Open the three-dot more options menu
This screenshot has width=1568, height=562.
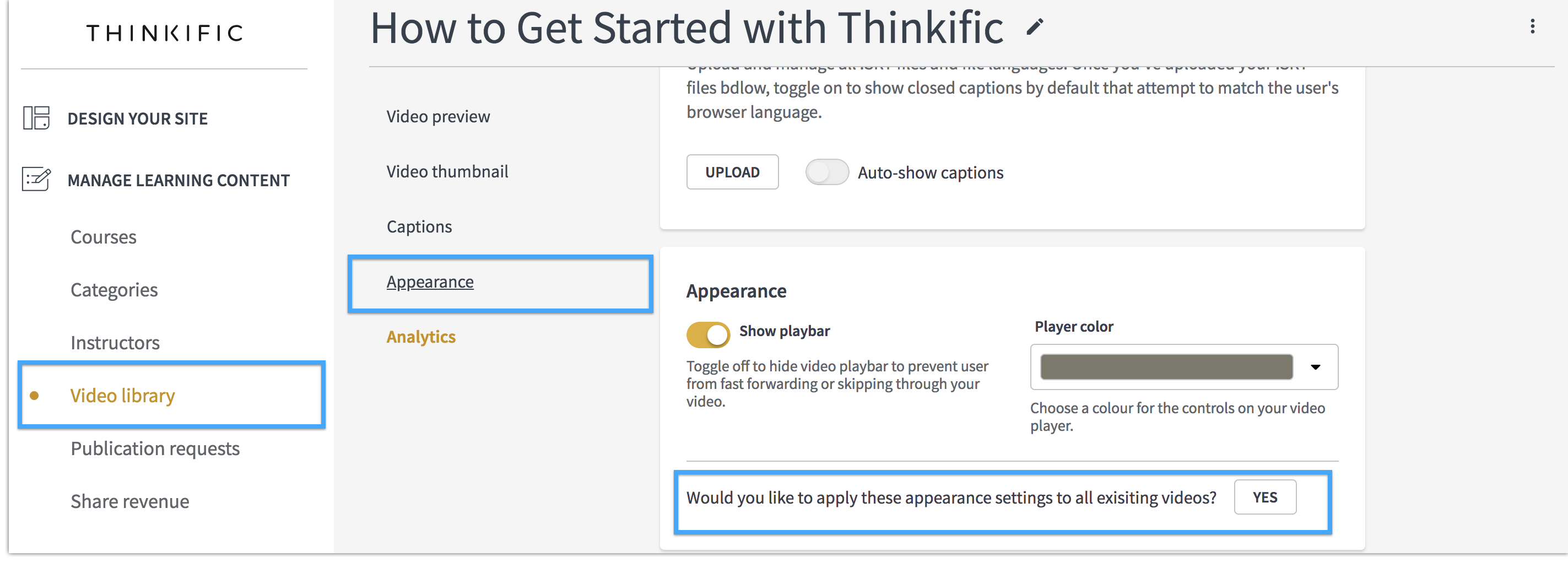(1532, 26)
